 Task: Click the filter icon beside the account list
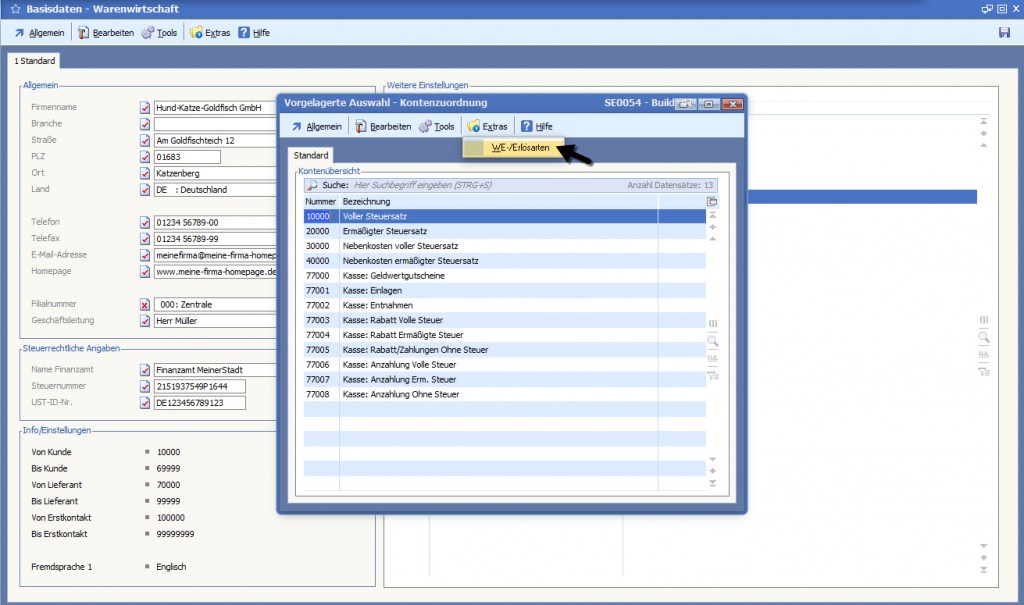pos(713,375)
